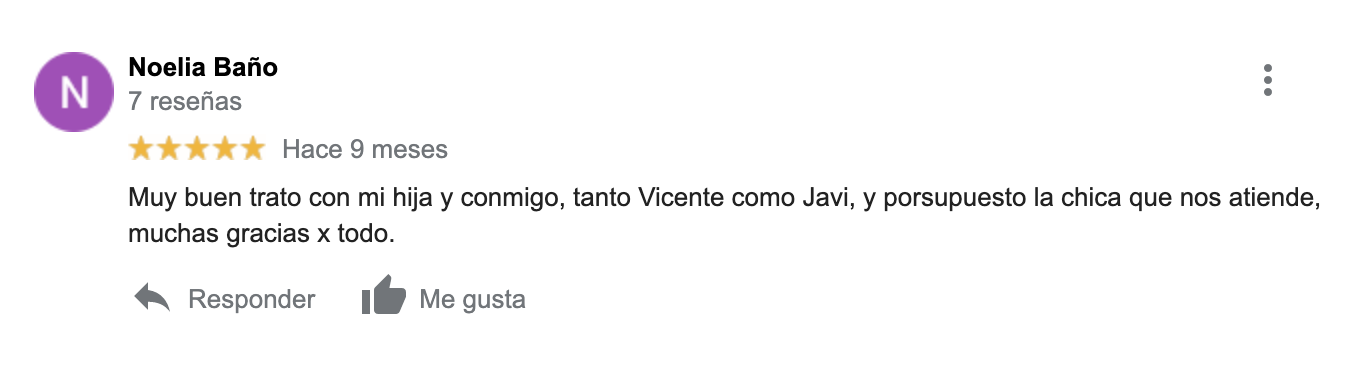Click the purple N profile avatar

pos(75,92)
